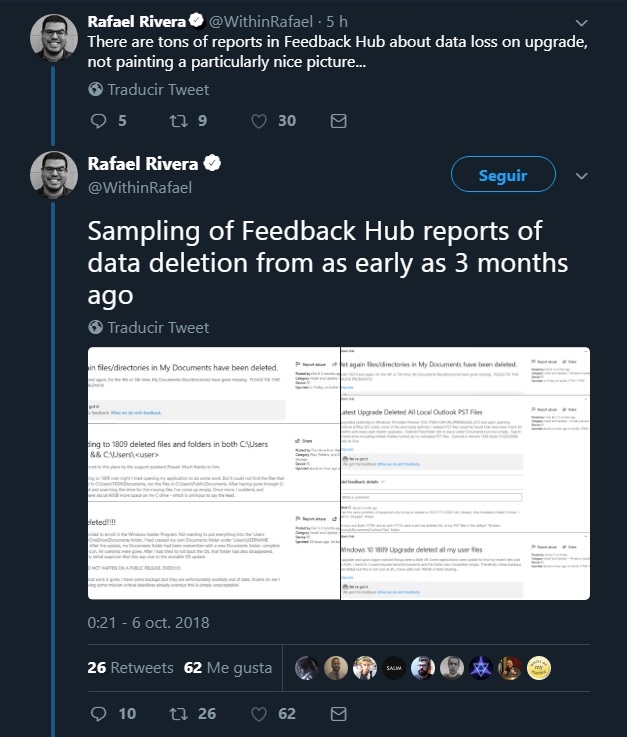The width and height of the screenshot is (627, 737).
Task: Click Traducir Tweet under the first tweet
Action: coord(149,89)
